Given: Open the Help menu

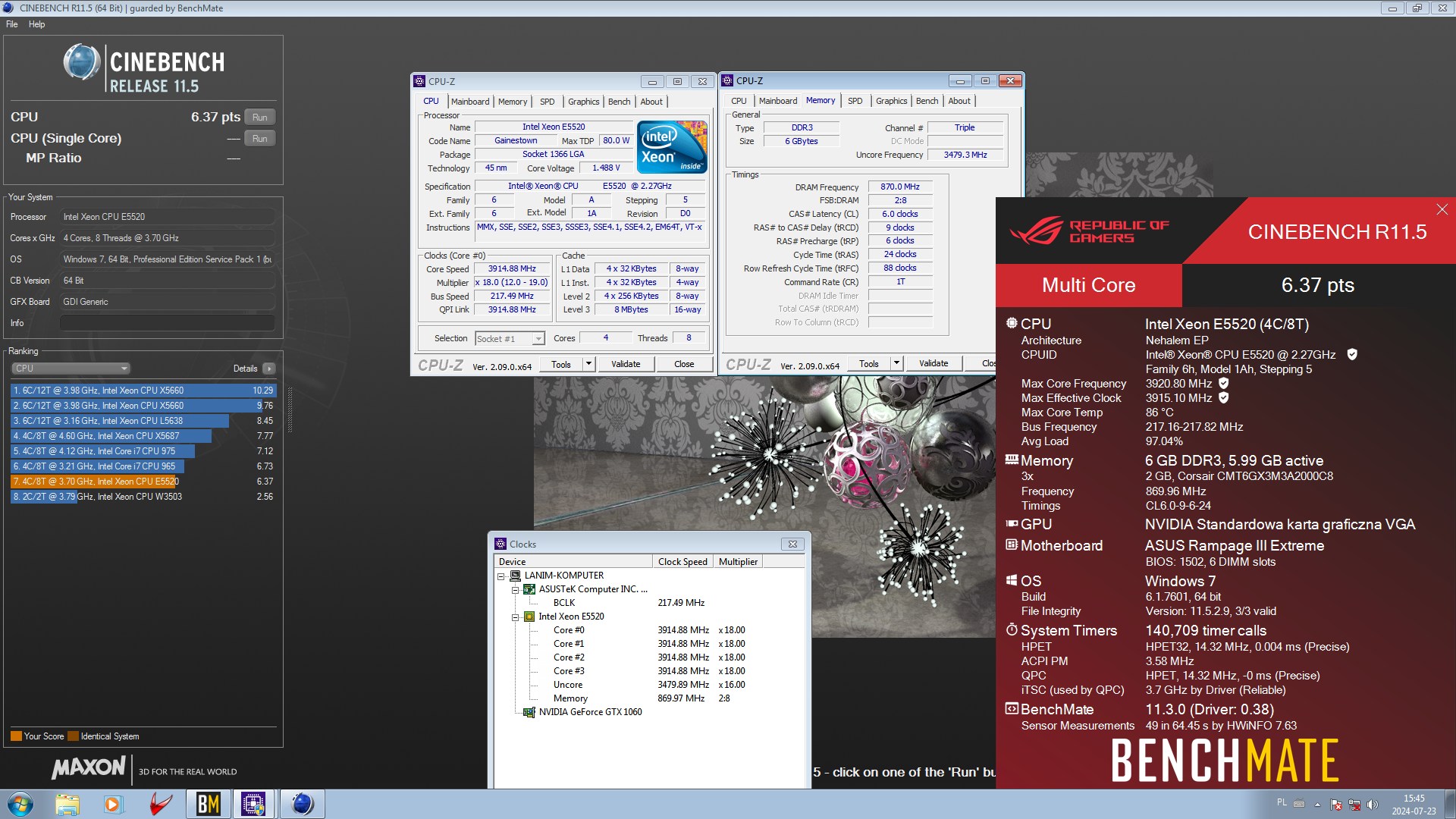Looking at the screenshot, I should (x=37, y=24).
